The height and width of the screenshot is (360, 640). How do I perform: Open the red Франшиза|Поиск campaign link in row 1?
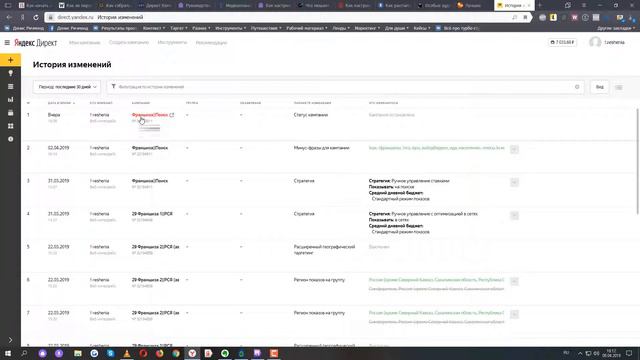(x=150, y=115)
